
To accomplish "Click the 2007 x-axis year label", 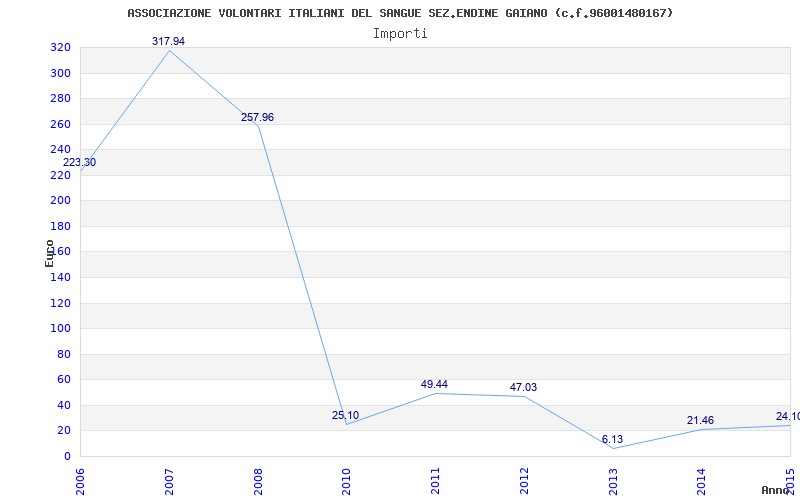I will tap(169, 482).
